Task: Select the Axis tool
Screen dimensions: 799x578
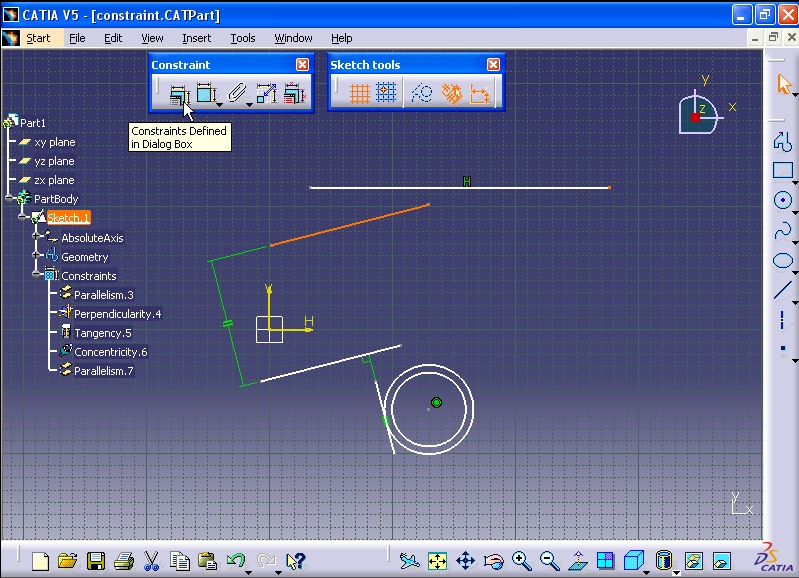Action: coord(782,320)
